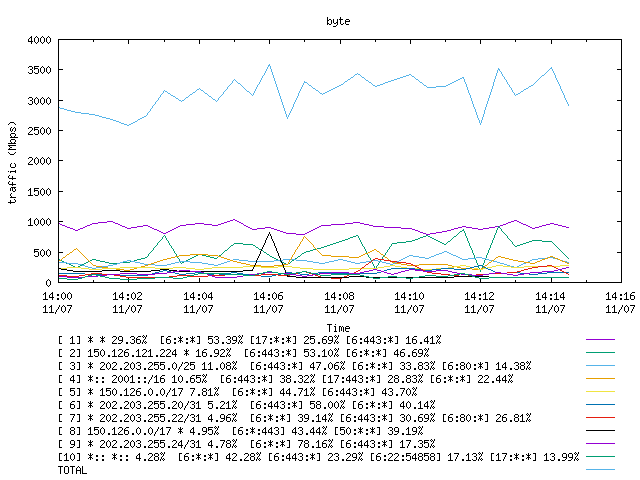Screen dimensions: 640x480
Task: Click "[17:443:*] 28.83%" in legend row [ 4]
Action: click(x=372, y=379)
